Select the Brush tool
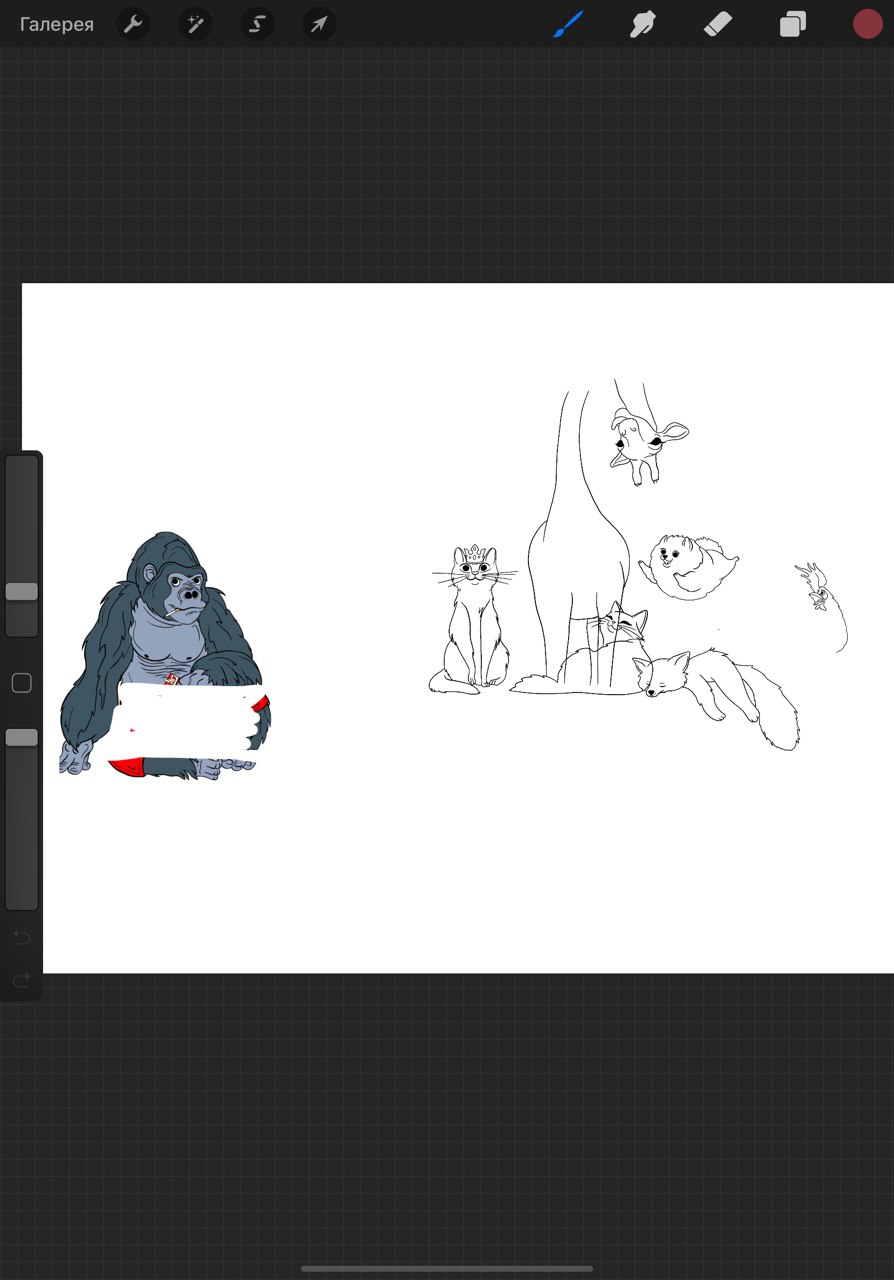The image size is (894, 1280). click(568, 24)
